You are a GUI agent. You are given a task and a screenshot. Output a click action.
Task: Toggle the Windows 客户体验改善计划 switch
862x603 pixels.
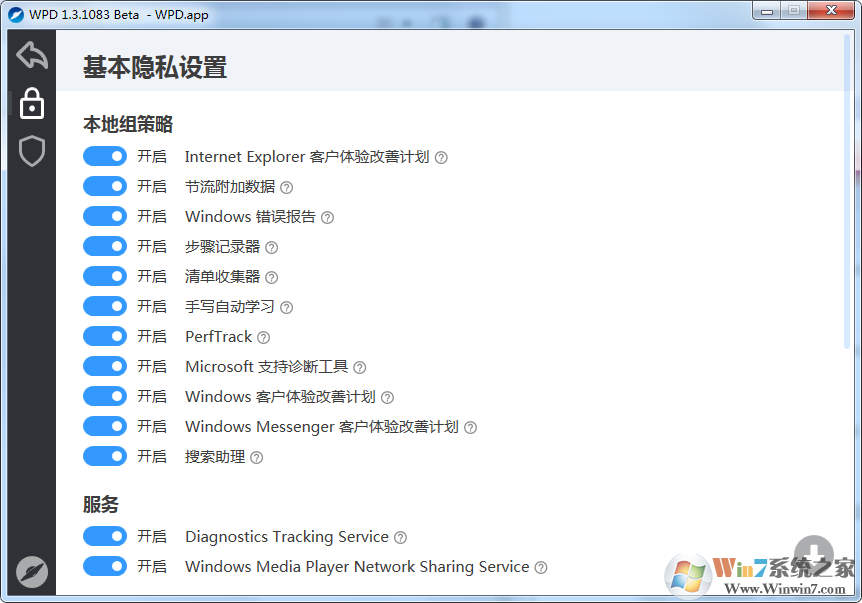point(105,396)
